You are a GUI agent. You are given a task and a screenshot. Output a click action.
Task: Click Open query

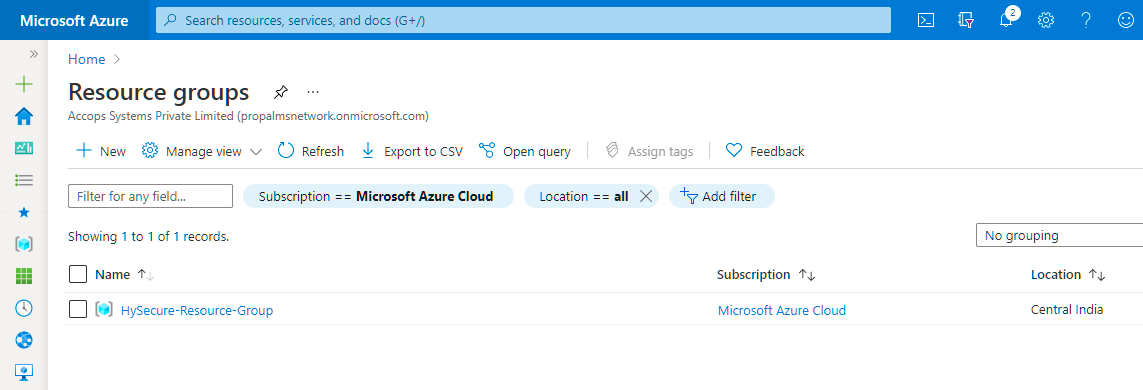524,151
